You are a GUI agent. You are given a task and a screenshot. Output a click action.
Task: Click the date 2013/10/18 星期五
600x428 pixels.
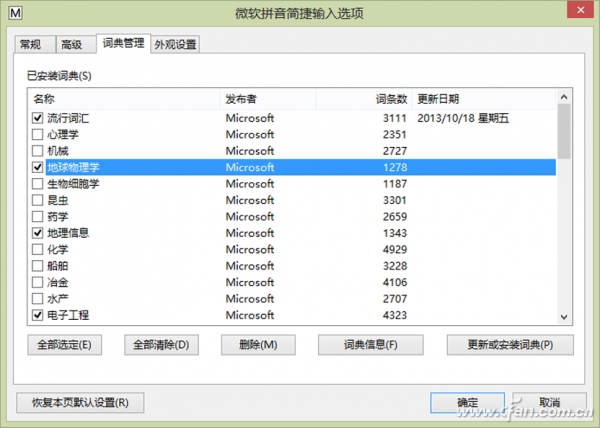(x=463, y=118)
